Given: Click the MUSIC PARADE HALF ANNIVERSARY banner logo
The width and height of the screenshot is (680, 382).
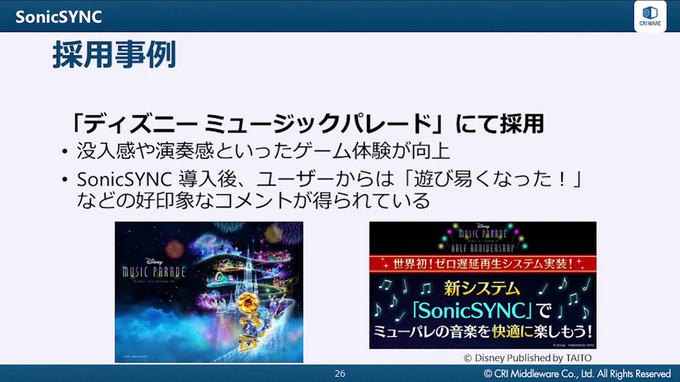Looking at the screenshot, I should pyautogui.click(x=483, y=238).
